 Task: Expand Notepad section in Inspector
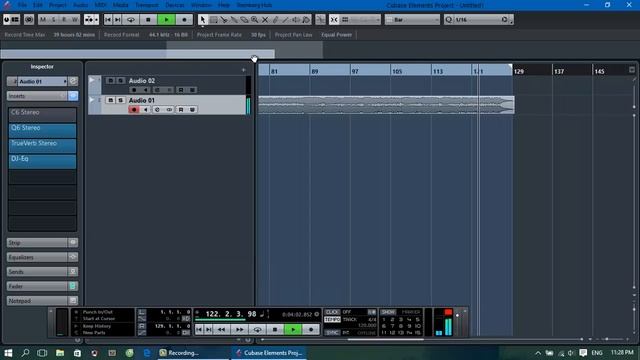(37, 301)
